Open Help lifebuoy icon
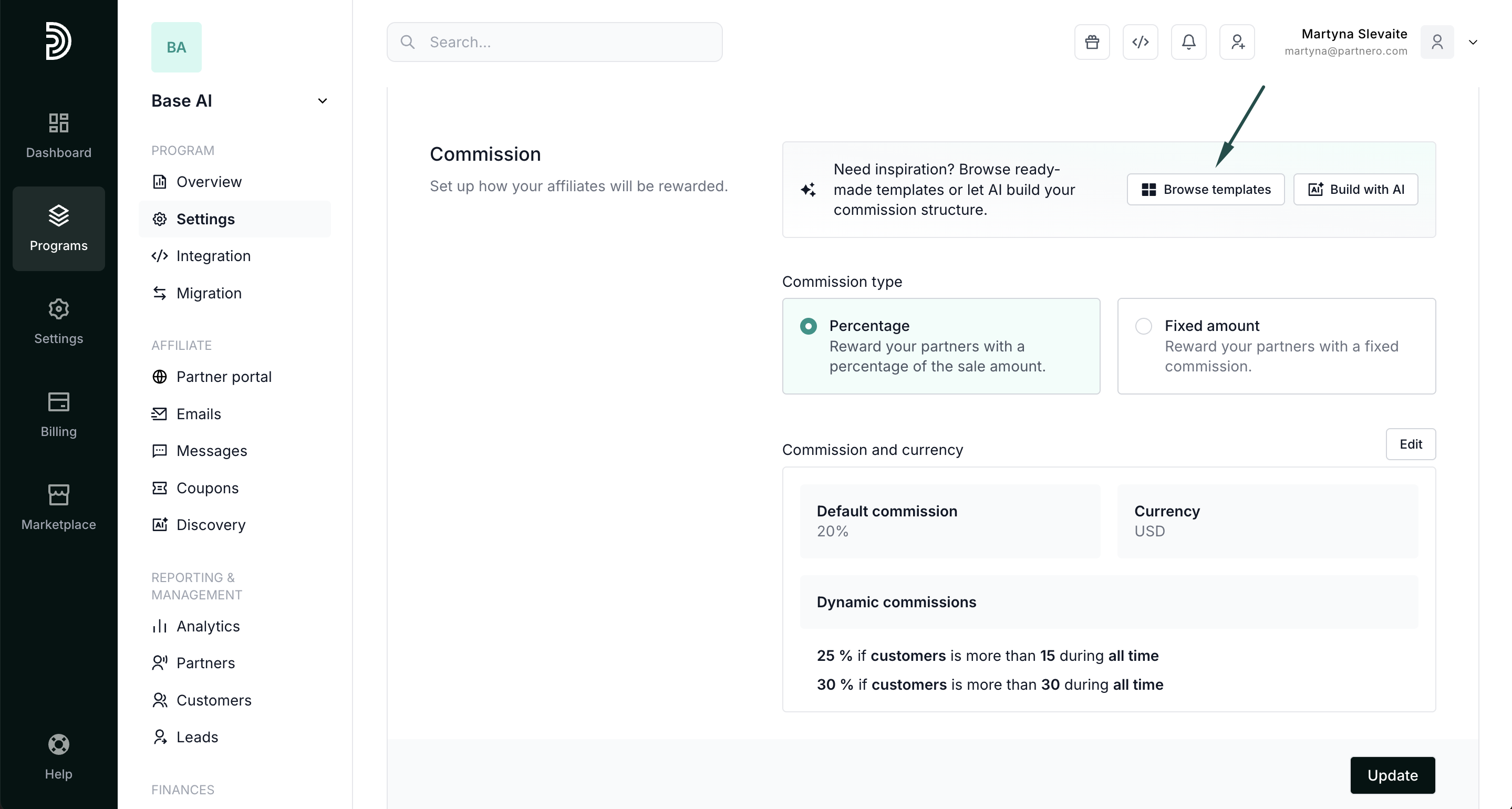1512x809 pixels. [59, 756]
